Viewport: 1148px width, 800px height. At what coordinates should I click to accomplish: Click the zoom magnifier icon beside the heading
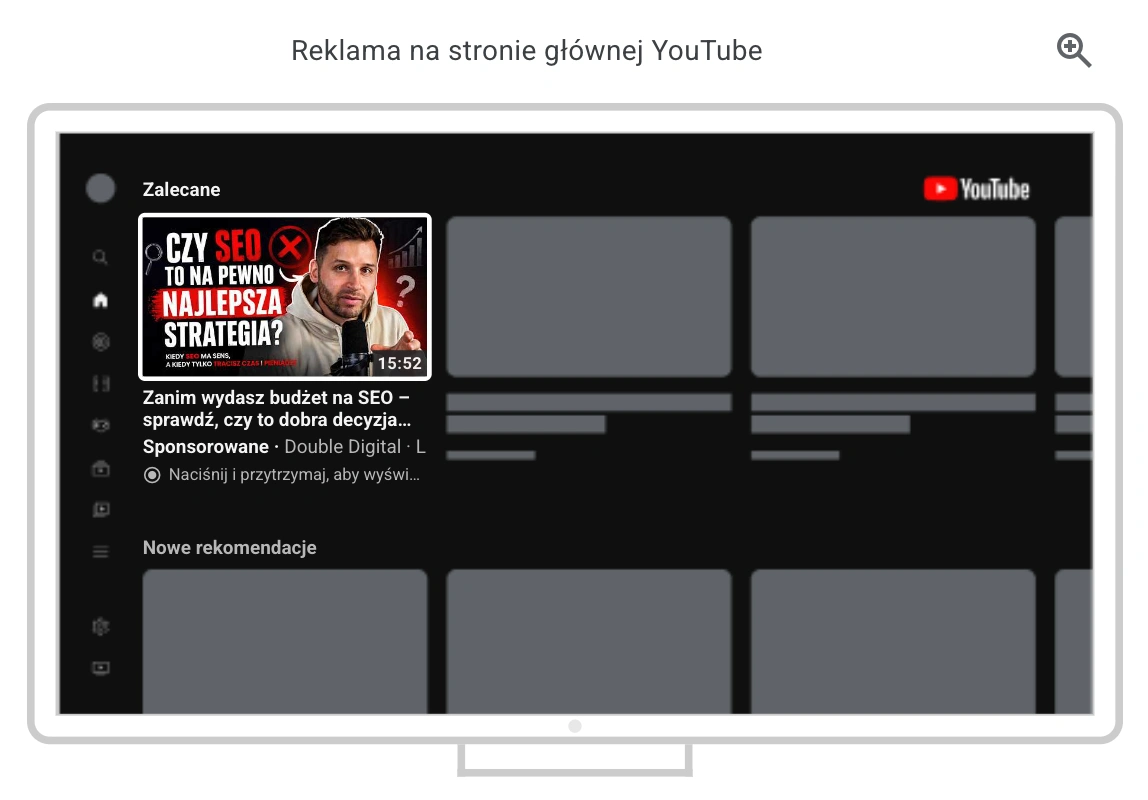point(1073,51)
